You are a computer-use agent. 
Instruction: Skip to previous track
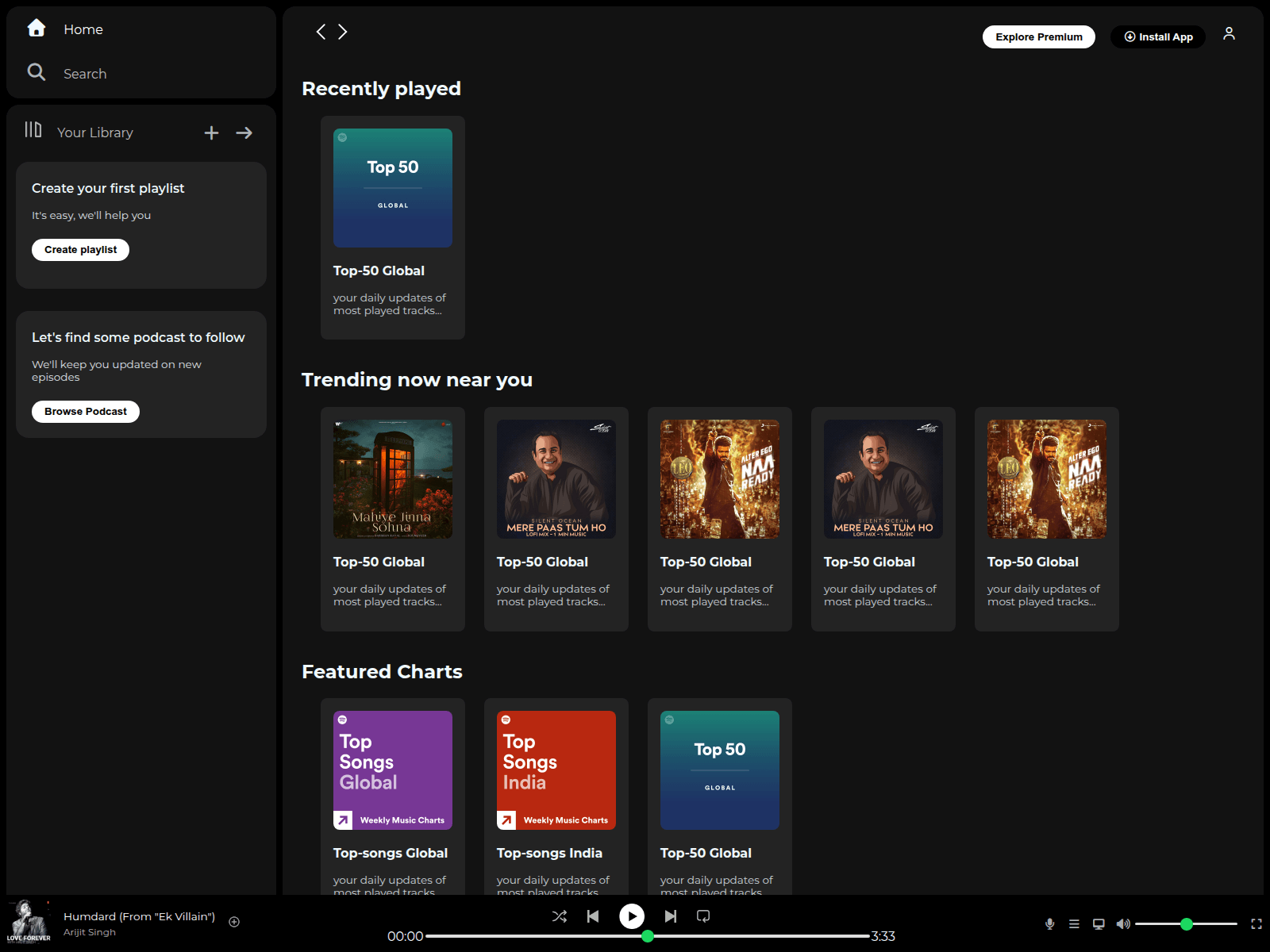(x=593, y=916)
